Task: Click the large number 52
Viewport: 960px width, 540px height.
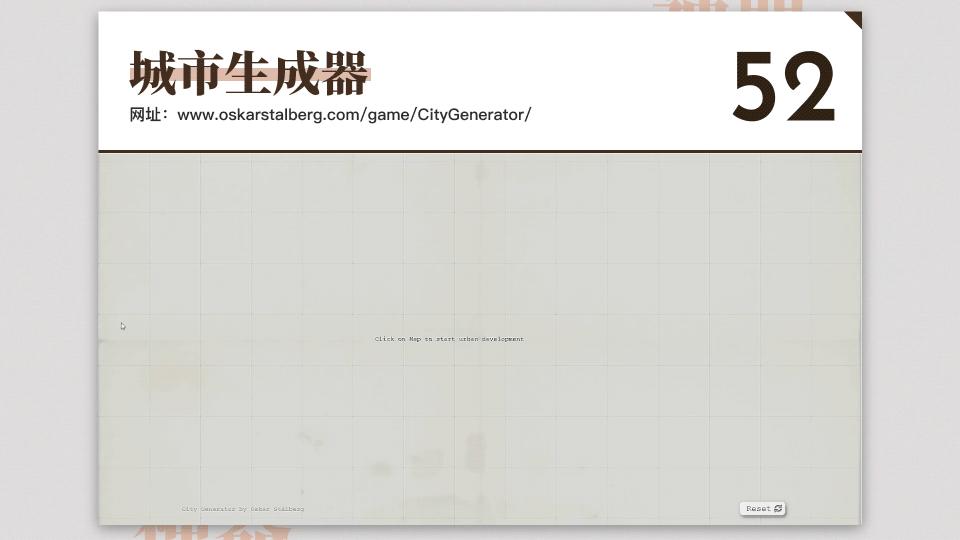Action: [x=784, y=86]
